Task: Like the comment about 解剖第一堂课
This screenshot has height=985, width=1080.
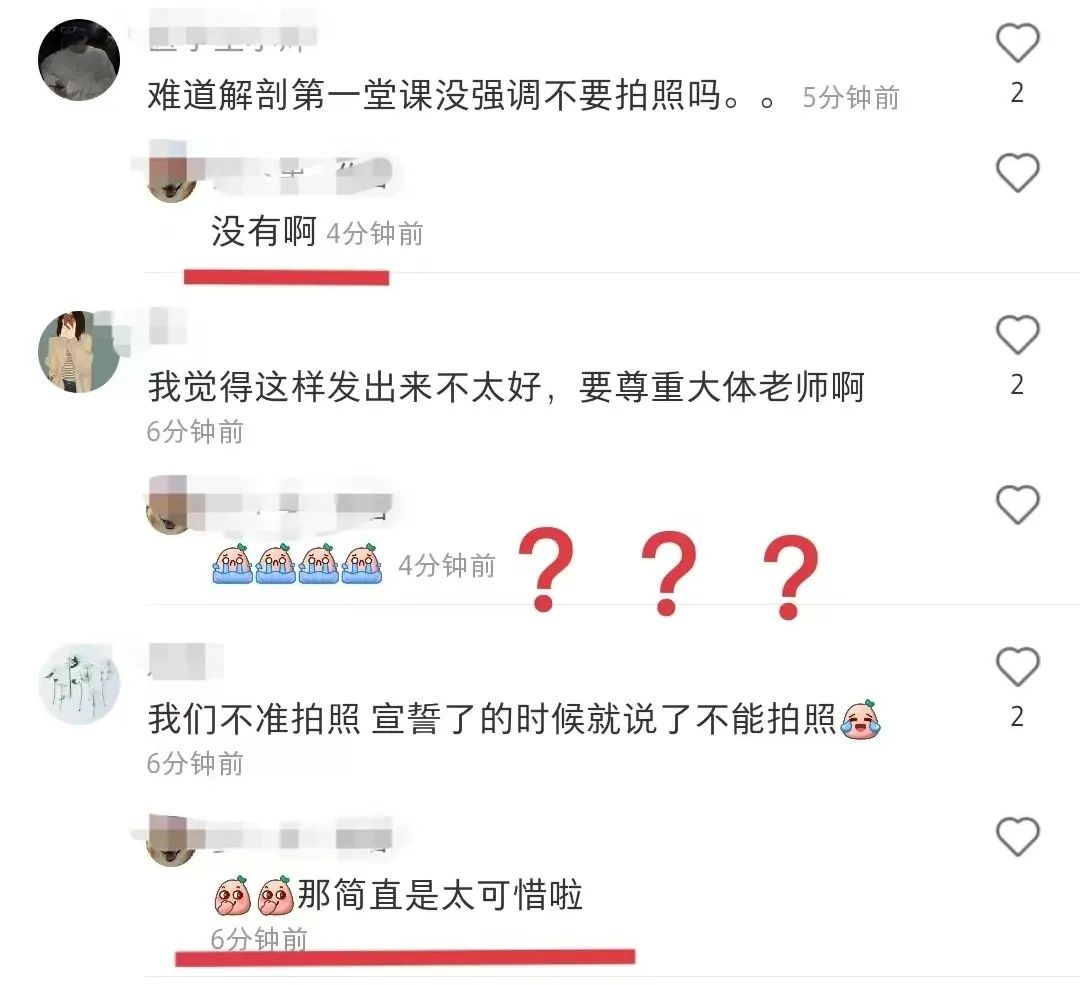Action: (1017, 43)
